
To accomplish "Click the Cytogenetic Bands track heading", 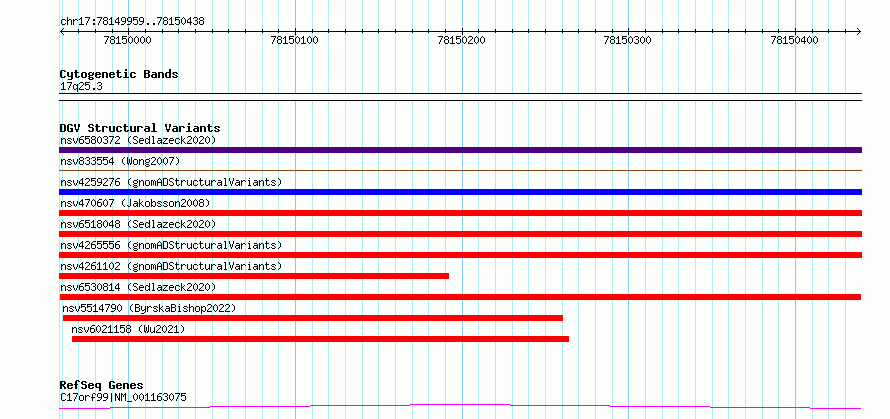I will click(x=119, y=74).
